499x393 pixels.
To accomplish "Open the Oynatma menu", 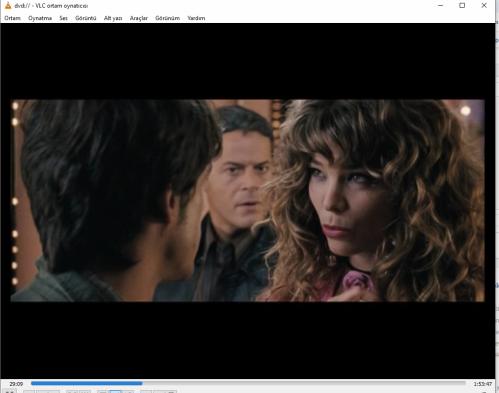I will (40, 18).
